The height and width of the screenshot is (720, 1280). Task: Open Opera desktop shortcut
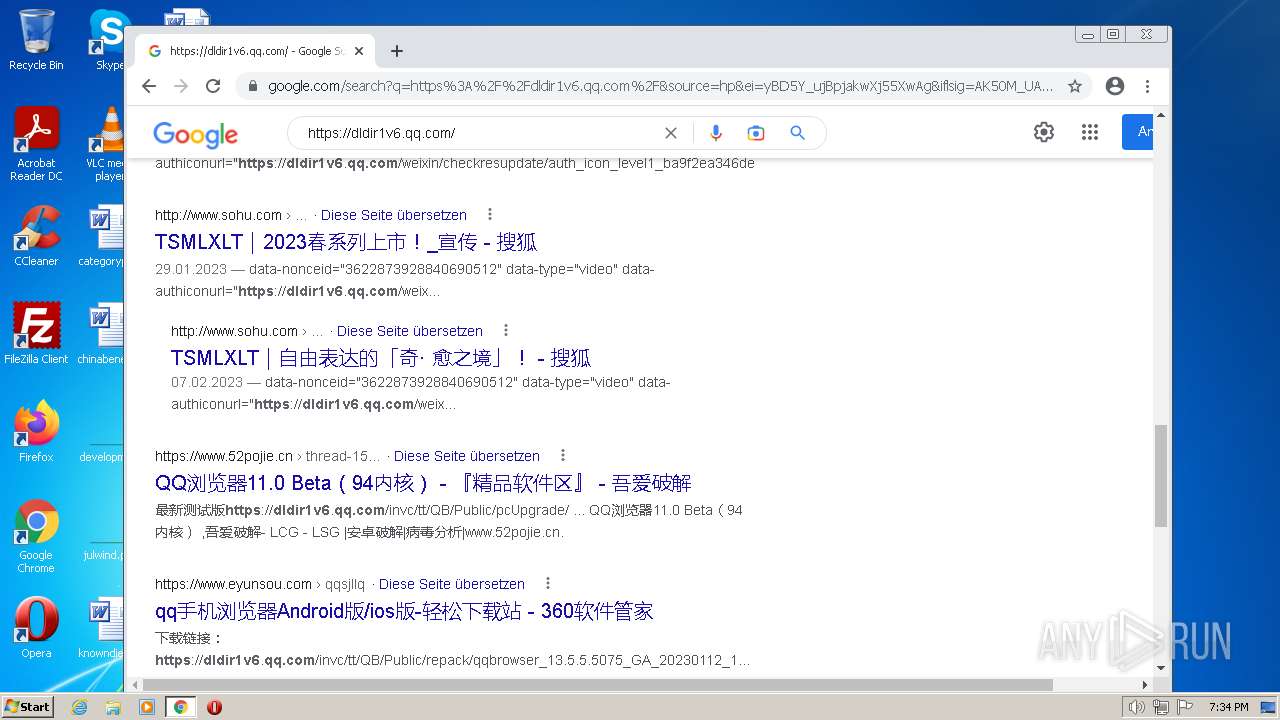click(36, 628)
